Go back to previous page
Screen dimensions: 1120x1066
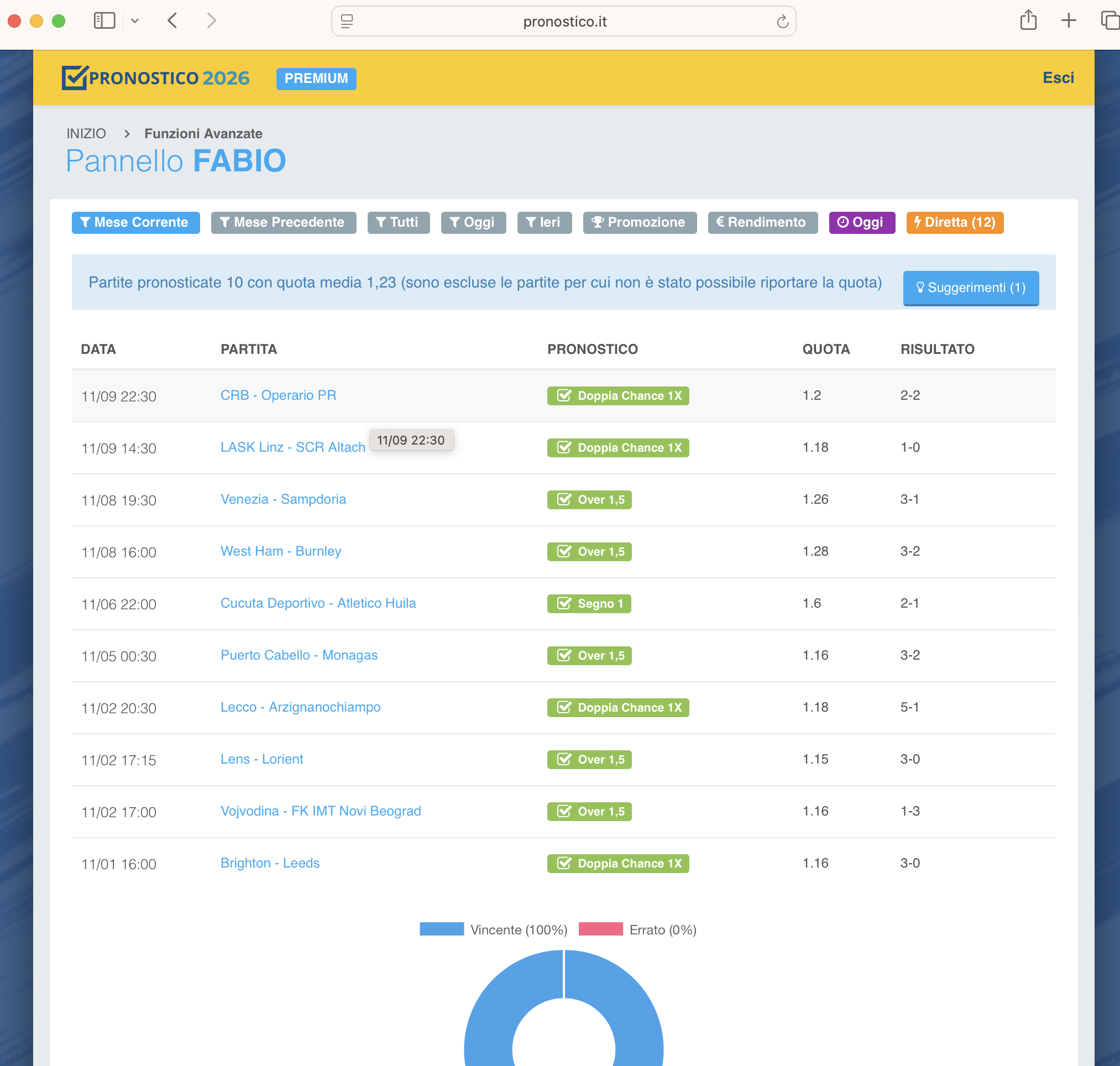pos(172,21)
